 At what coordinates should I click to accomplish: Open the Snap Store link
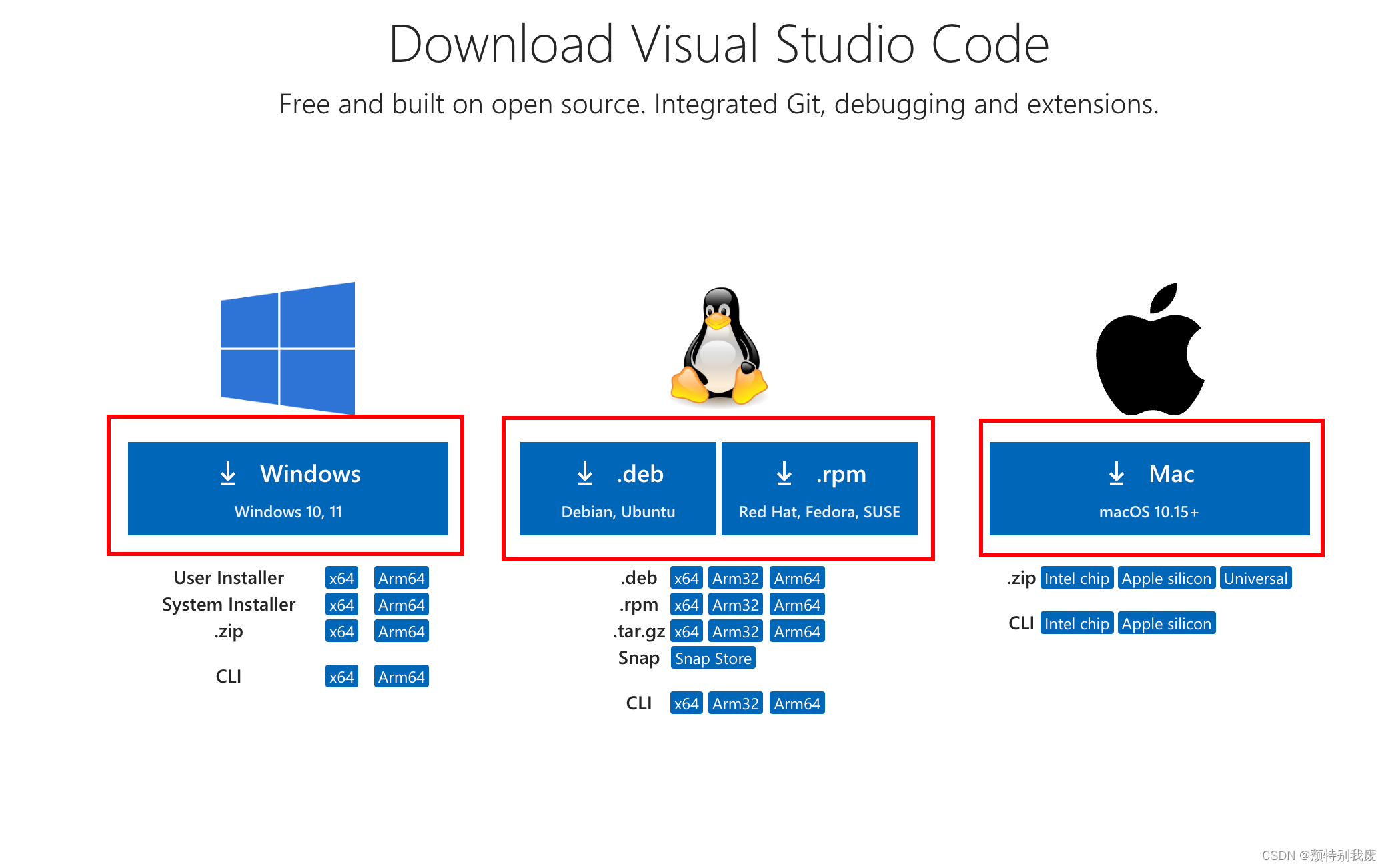tap(713, 658)
